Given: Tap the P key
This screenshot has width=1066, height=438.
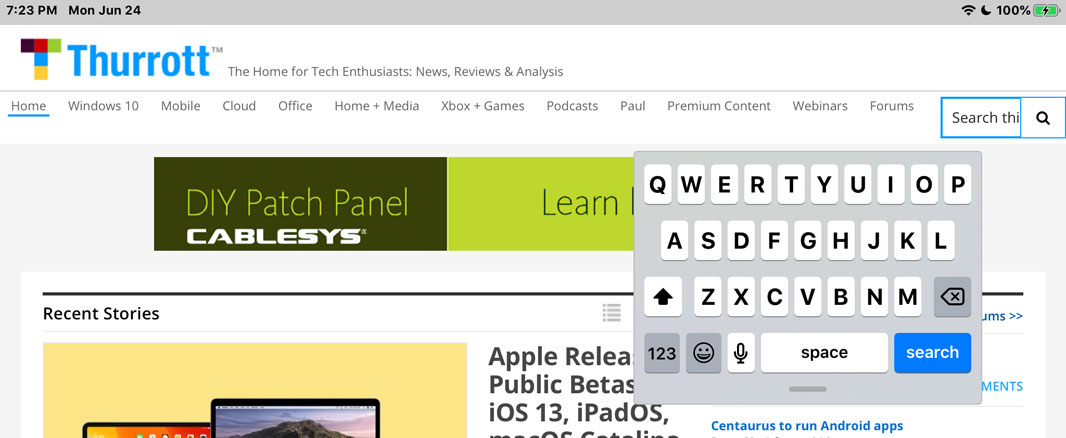Looking at the screenshot, I should click(957, 184).
